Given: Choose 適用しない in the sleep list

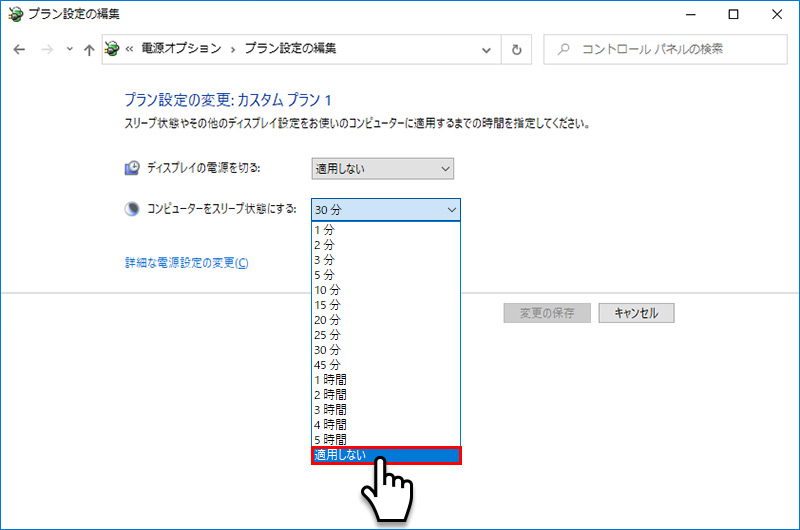Looking at the screenshot, I should click(x=386, y=455).
